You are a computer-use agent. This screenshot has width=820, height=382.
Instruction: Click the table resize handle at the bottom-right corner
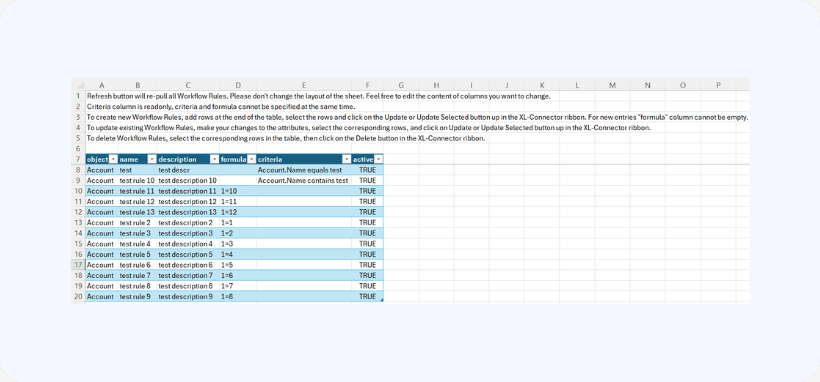[382, 300]
